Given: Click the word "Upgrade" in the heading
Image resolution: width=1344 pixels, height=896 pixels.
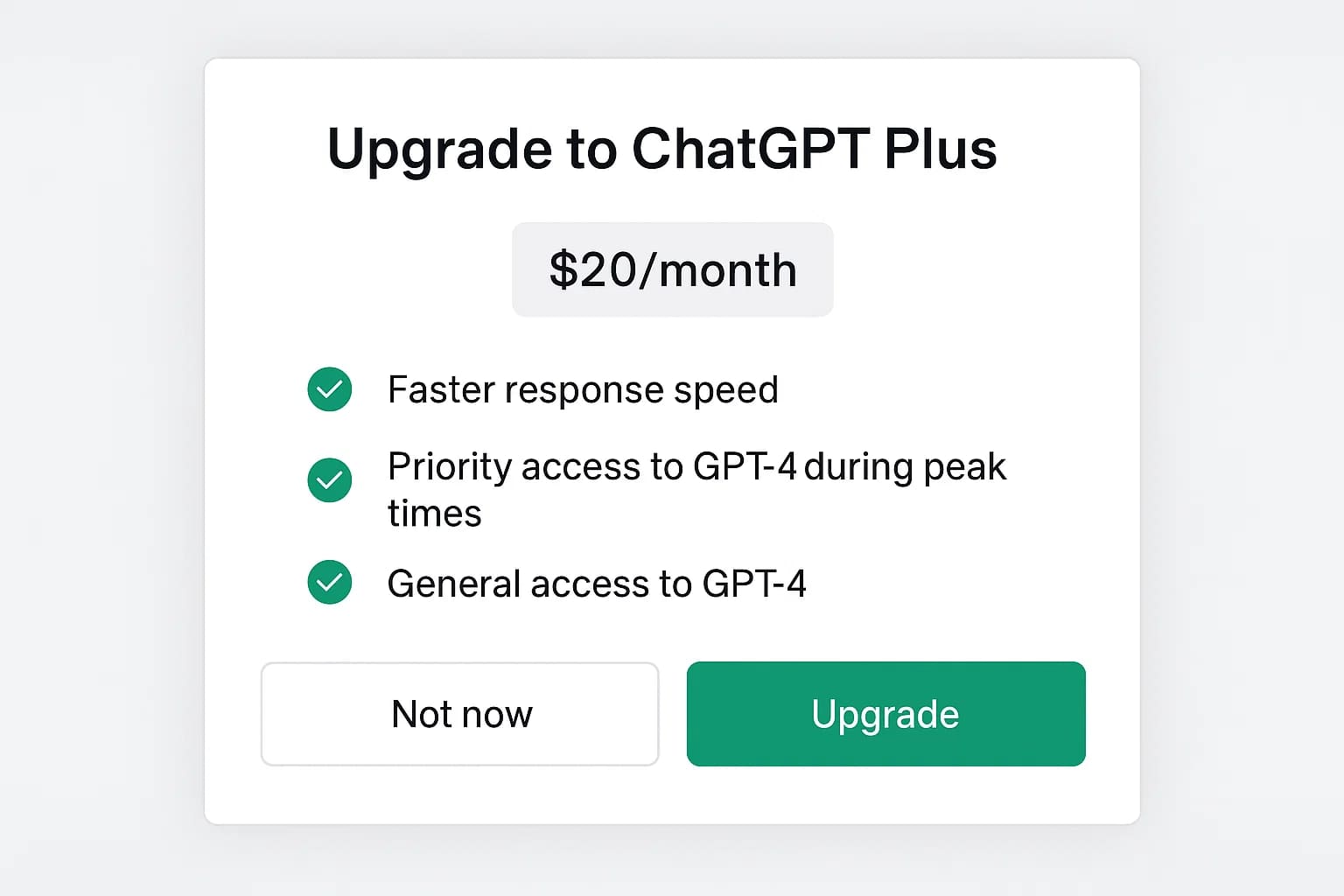Looking at the screenshot, I should click(439, 149).
